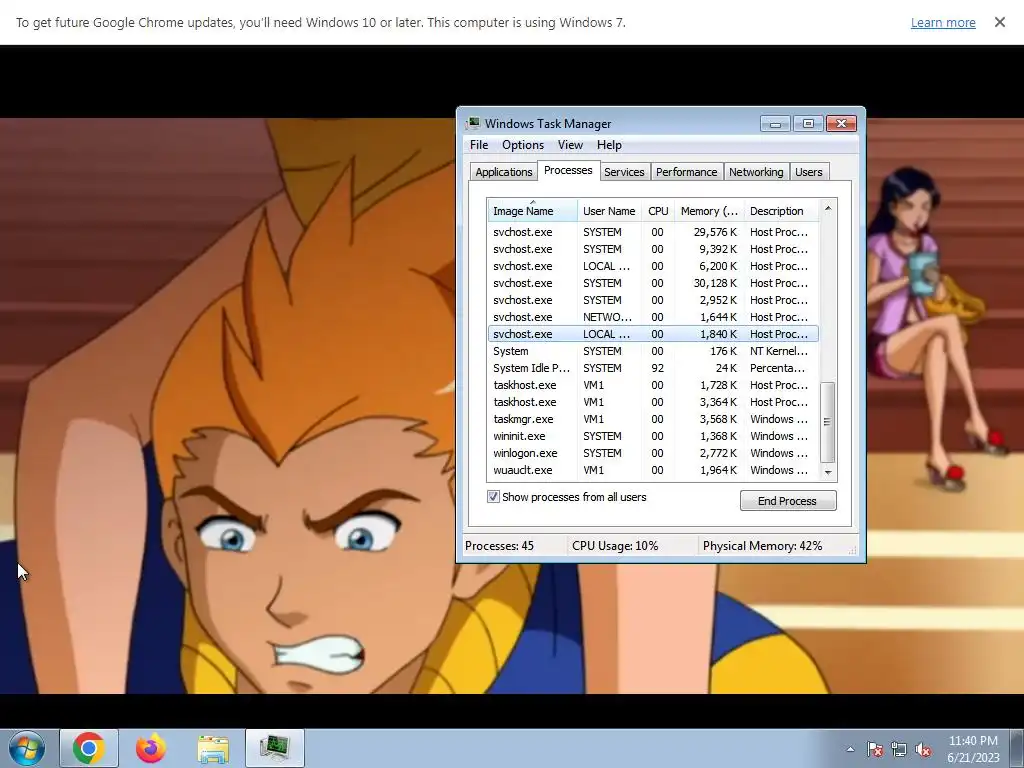Select Task Manager taskbar icon

tap(275, 748)
